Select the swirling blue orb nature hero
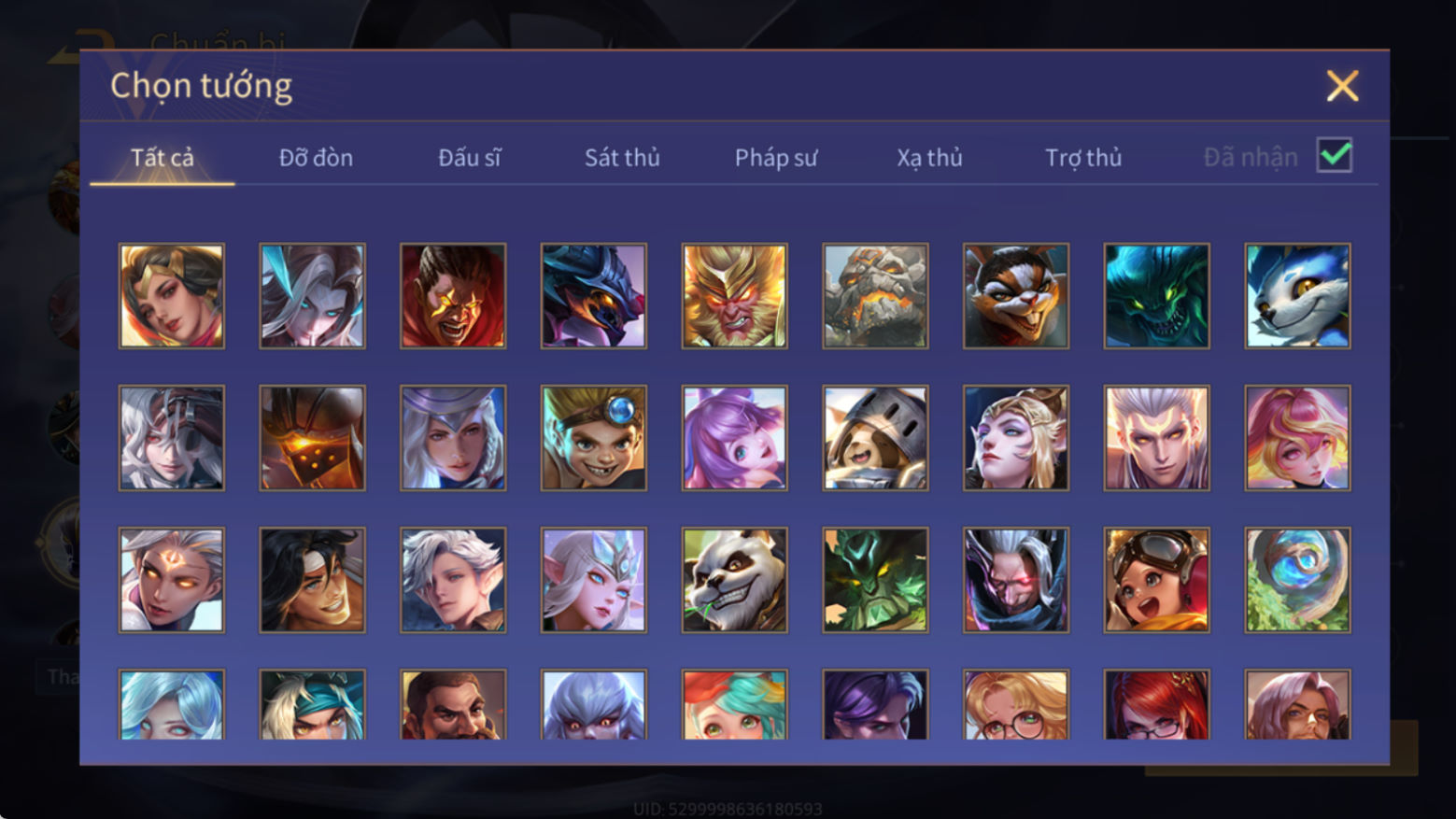The width and height of the screenshot is (1456, 819). (1297, 580)
